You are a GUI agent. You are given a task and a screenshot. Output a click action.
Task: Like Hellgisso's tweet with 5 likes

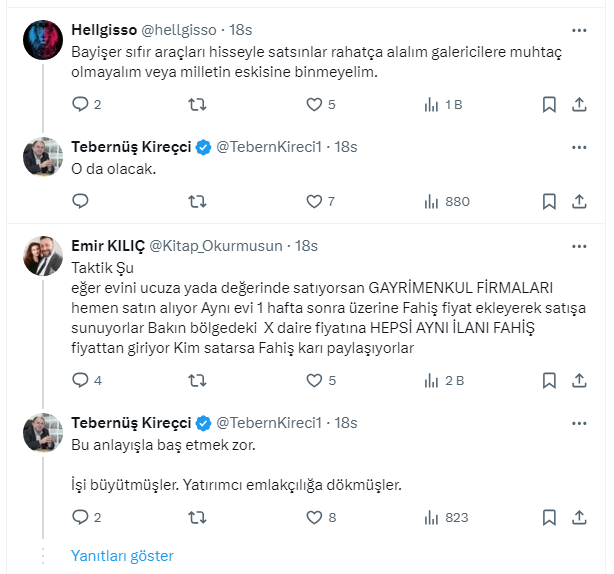314,104
